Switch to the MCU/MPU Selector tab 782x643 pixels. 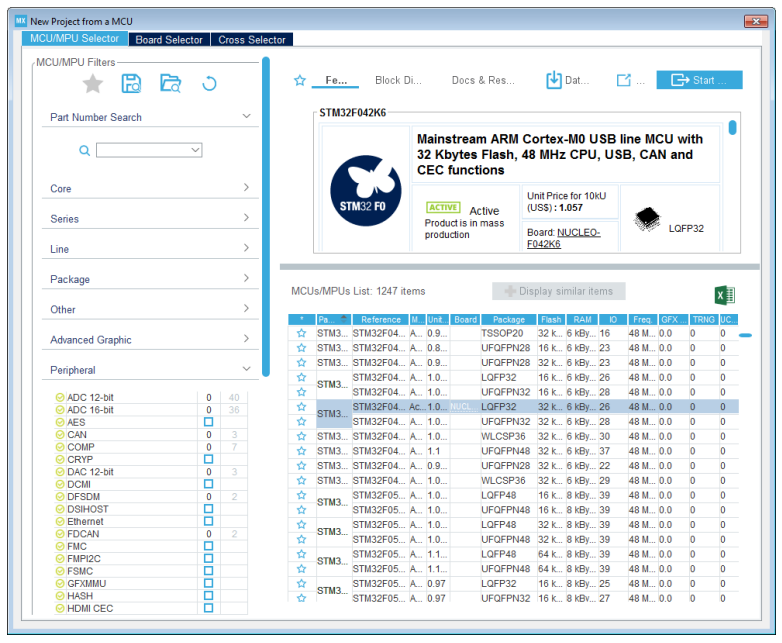[74, 39]
